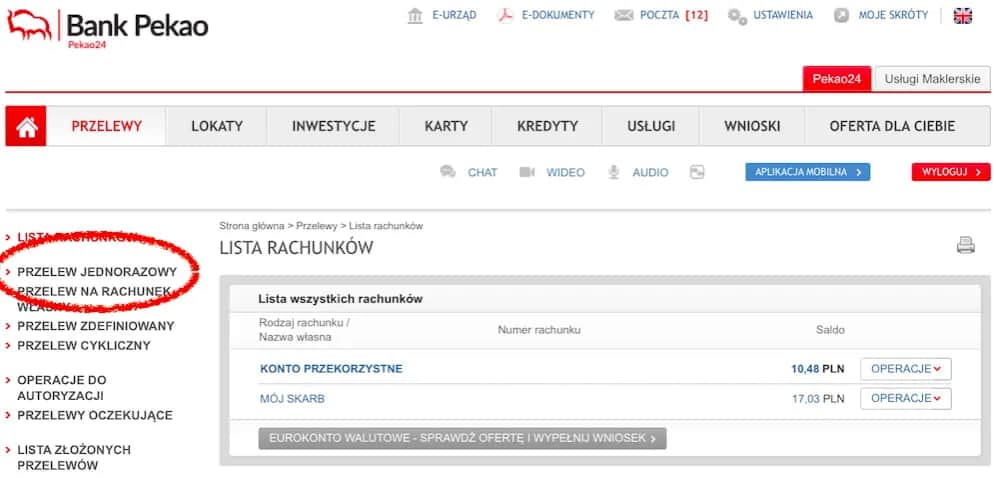Click the Saldo column header

[x=830, y=330]
